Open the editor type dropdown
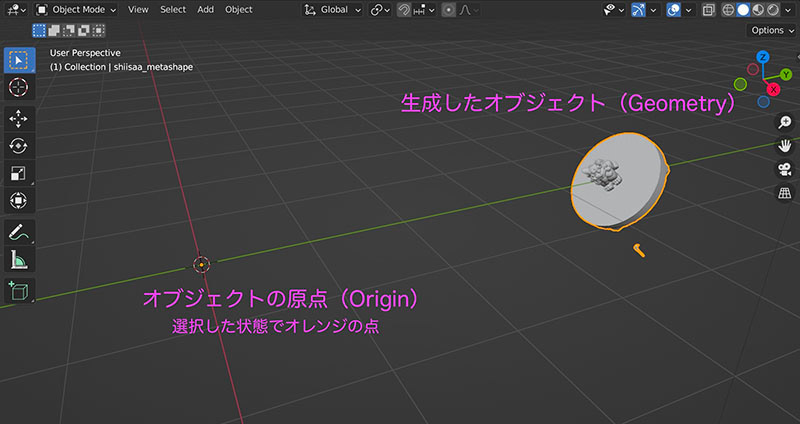 16,10
